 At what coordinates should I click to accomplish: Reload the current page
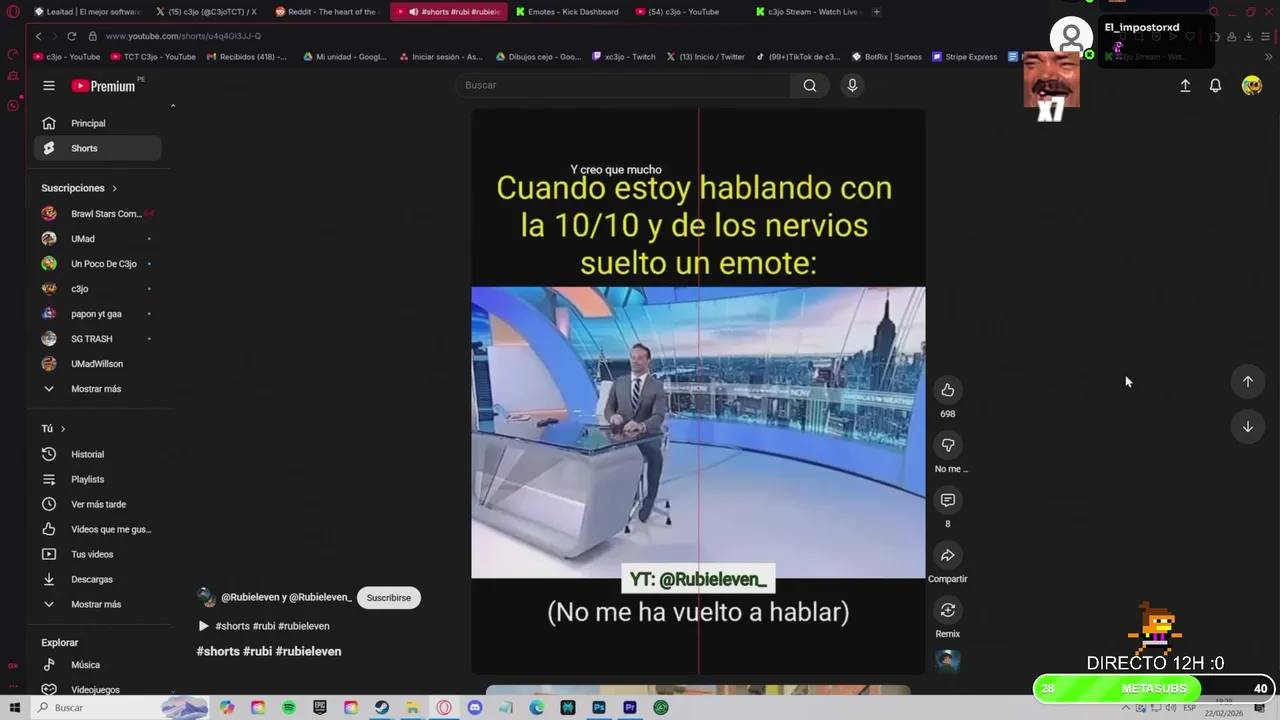click(x=71, y=36)
